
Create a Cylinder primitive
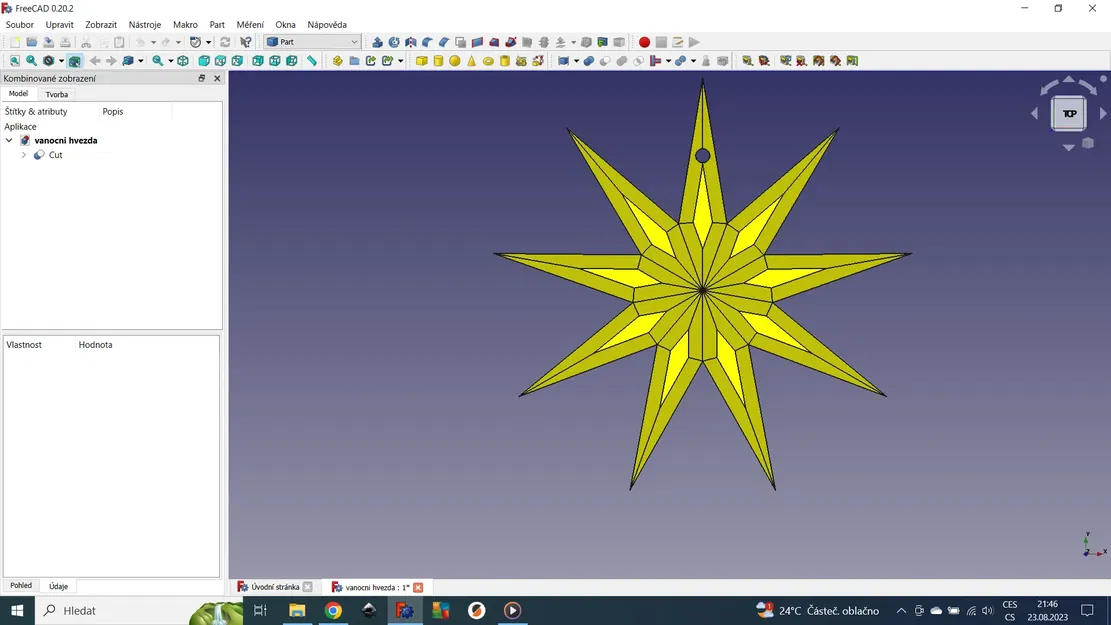(438, 61)
